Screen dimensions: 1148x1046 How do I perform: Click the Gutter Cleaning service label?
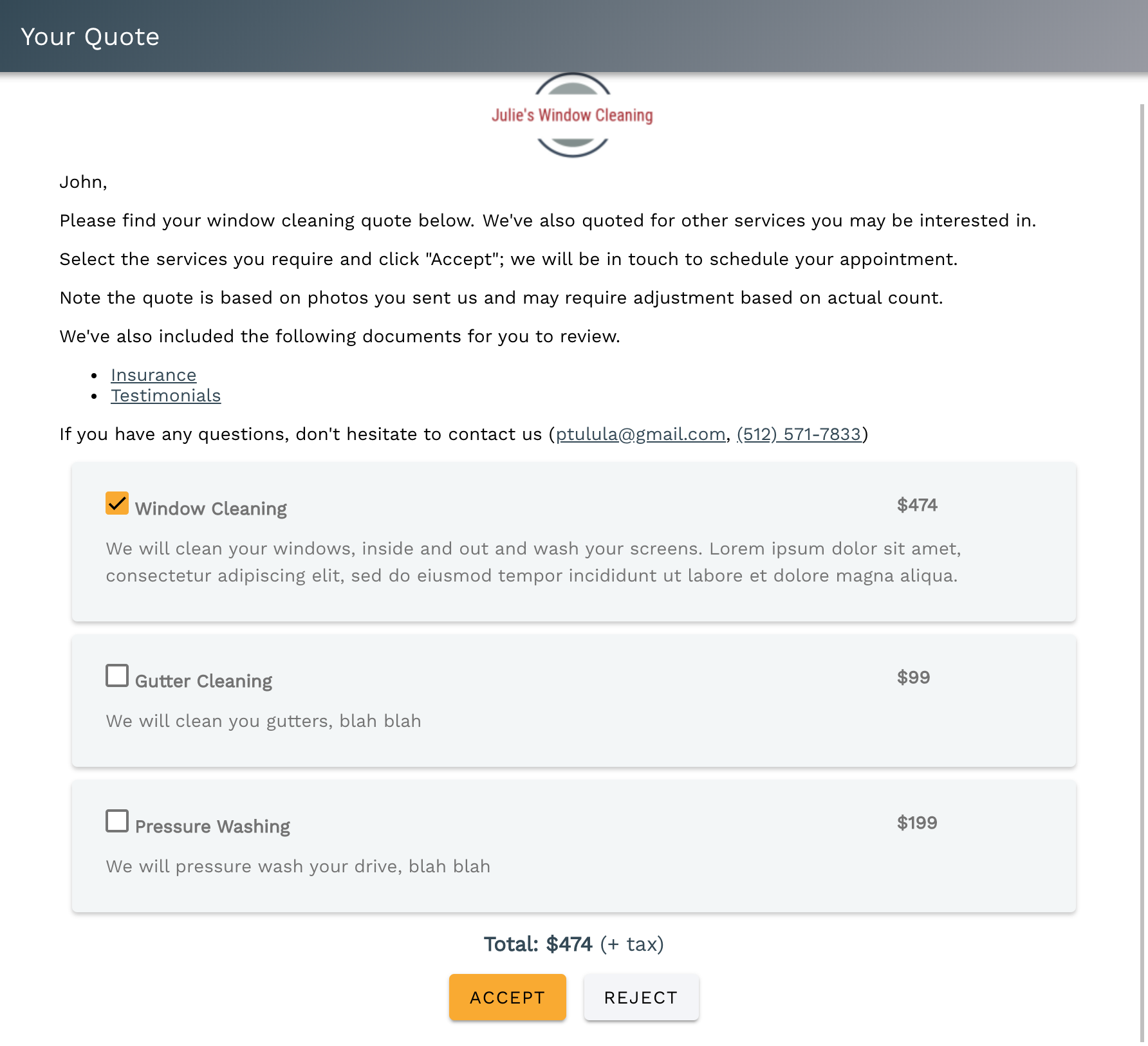click(203, 681)
